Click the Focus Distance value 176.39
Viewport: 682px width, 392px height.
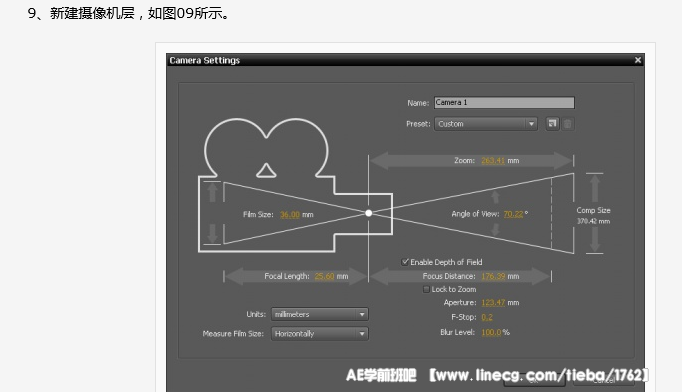pyautogui.click(x=493, y=276)
